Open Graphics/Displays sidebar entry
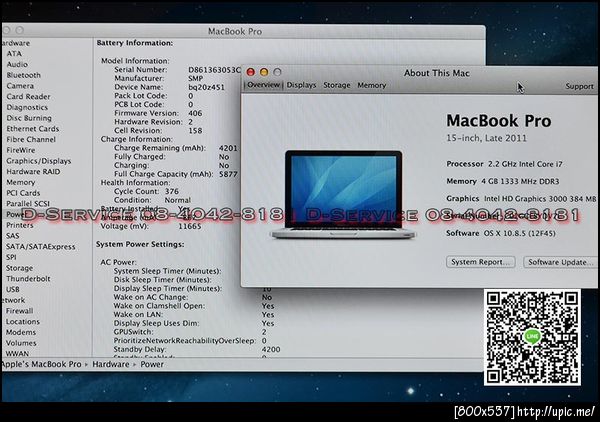 click(39, 161)
